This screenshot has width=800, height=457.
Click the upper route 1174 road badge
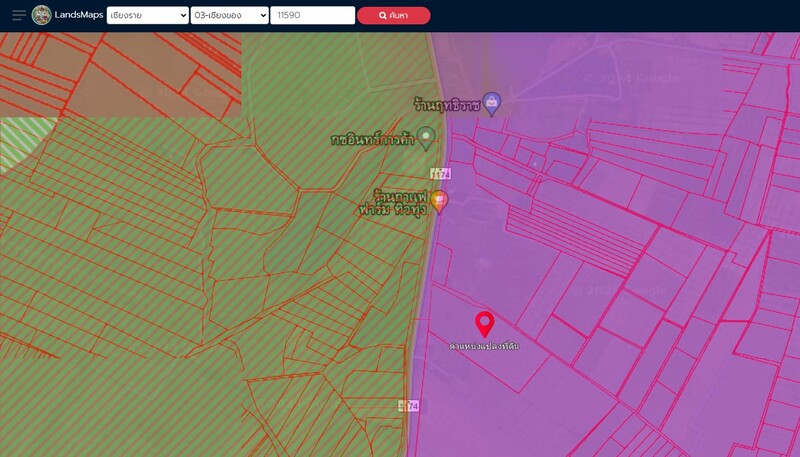tap(440, 173)
